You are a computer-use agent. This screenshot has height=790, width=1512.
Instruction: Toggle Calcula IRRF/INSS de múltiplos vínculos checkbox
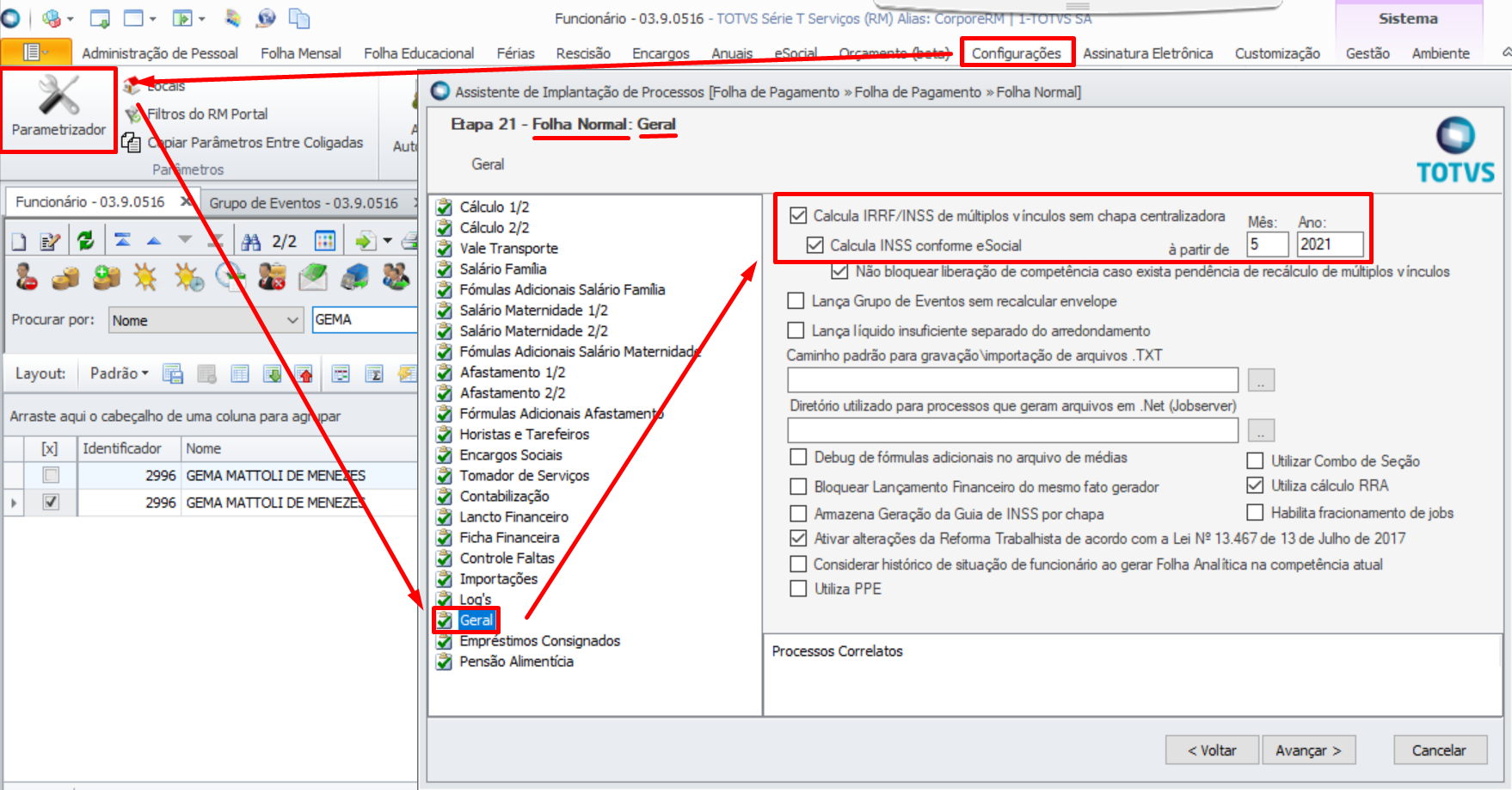(x=798, y=215)
